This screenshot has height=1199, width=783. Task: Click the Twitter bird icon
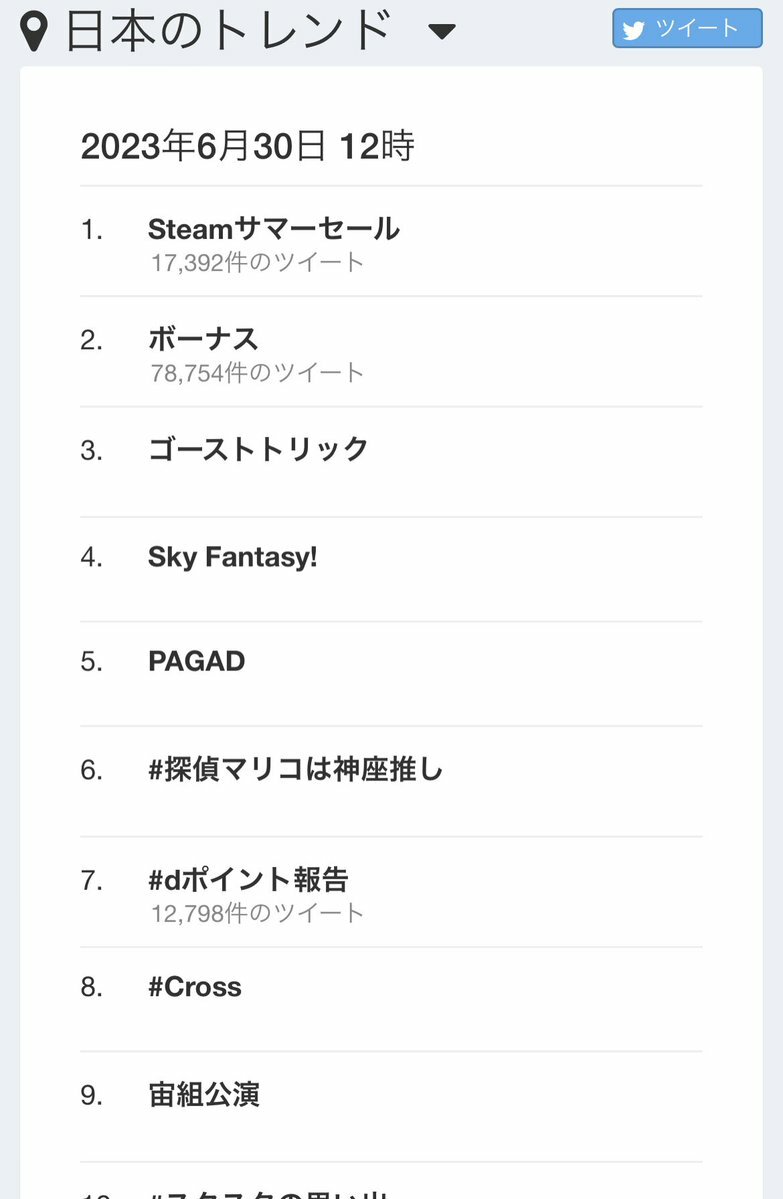[633, 30]
